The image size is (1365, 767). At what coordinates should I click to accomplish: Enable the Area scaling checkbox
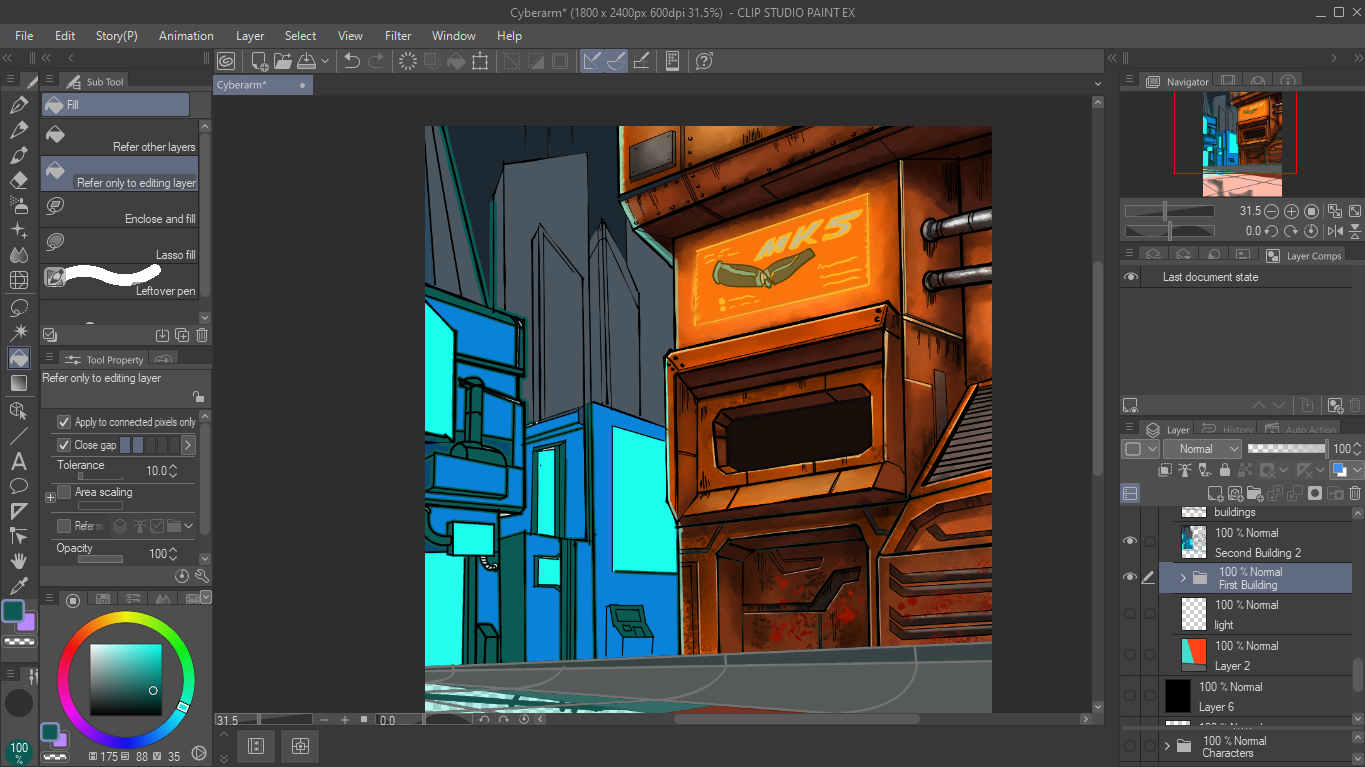click(x=64, y=492)
